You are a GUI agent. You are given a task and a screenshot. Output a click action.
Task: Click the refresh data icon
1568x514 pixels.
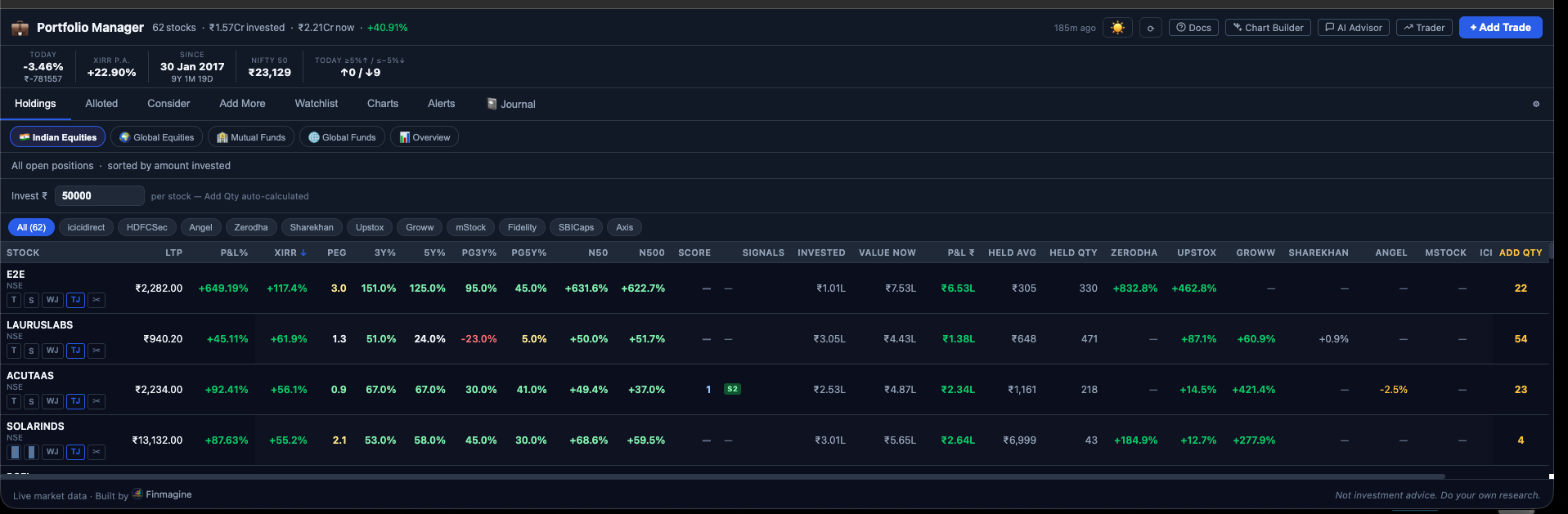[x=1151, y=28]
